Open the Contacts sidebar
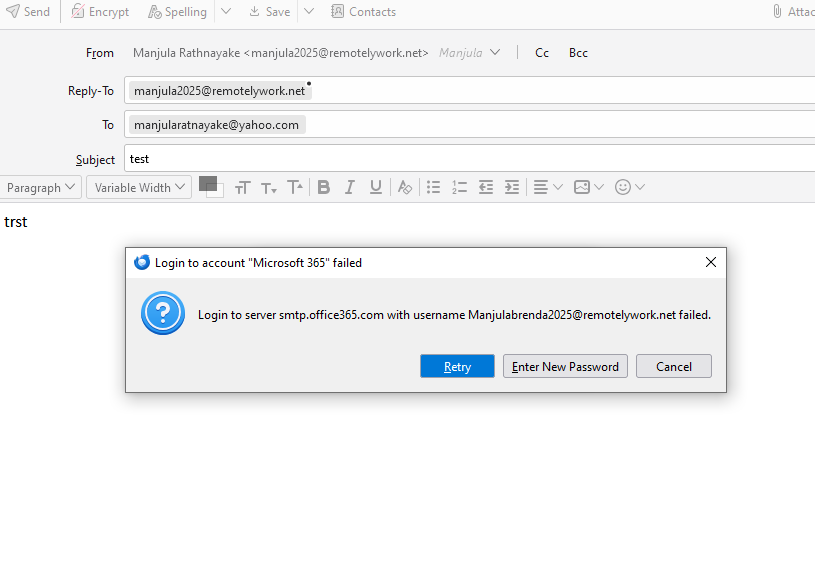 click(x=364, y=11)
